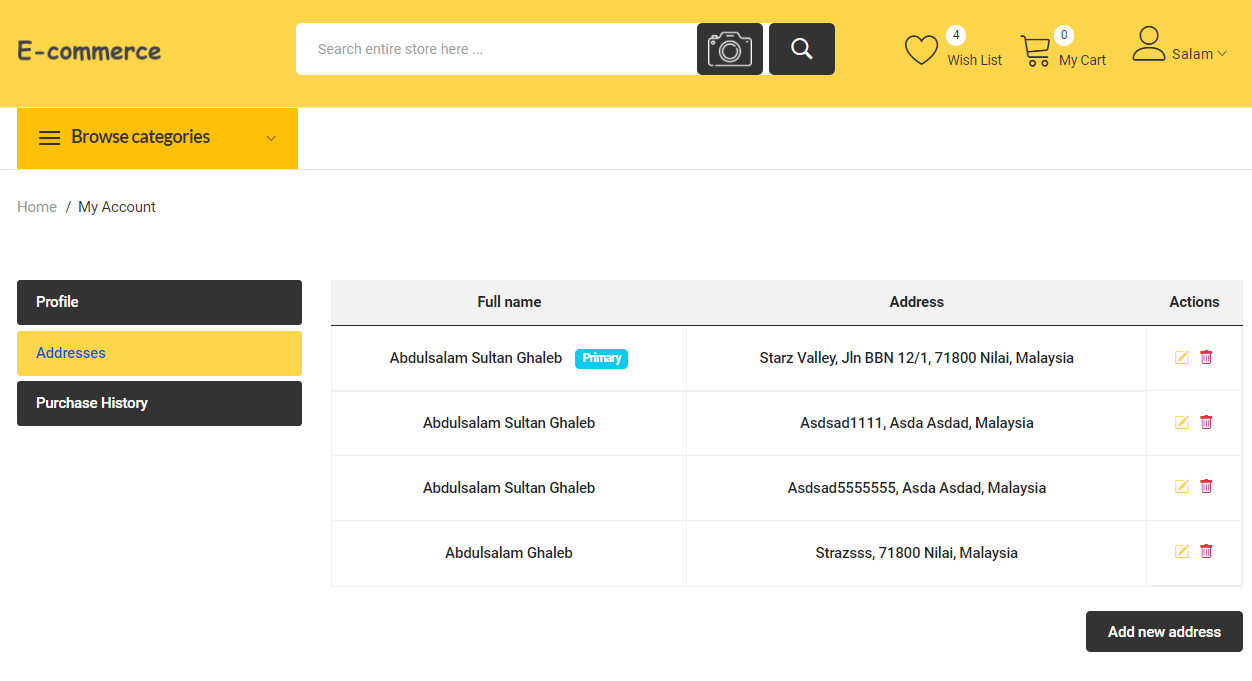Open image search via the camera icon
The height and width of the screenshot is (681, 1252).
(729, 48)
